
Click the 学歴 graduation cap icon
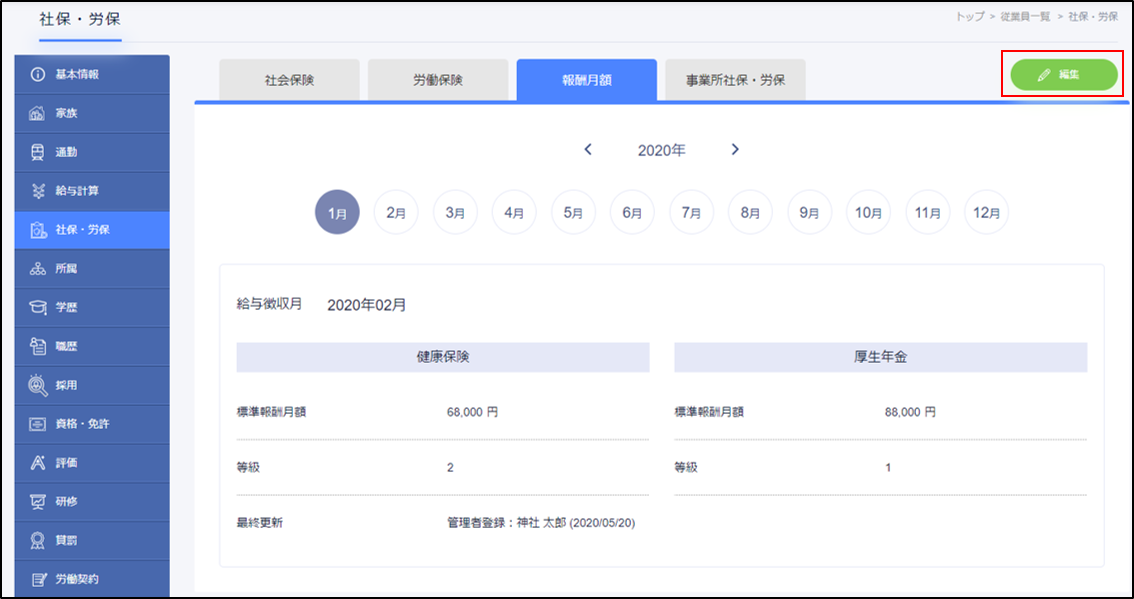click(x=38, y=308)
